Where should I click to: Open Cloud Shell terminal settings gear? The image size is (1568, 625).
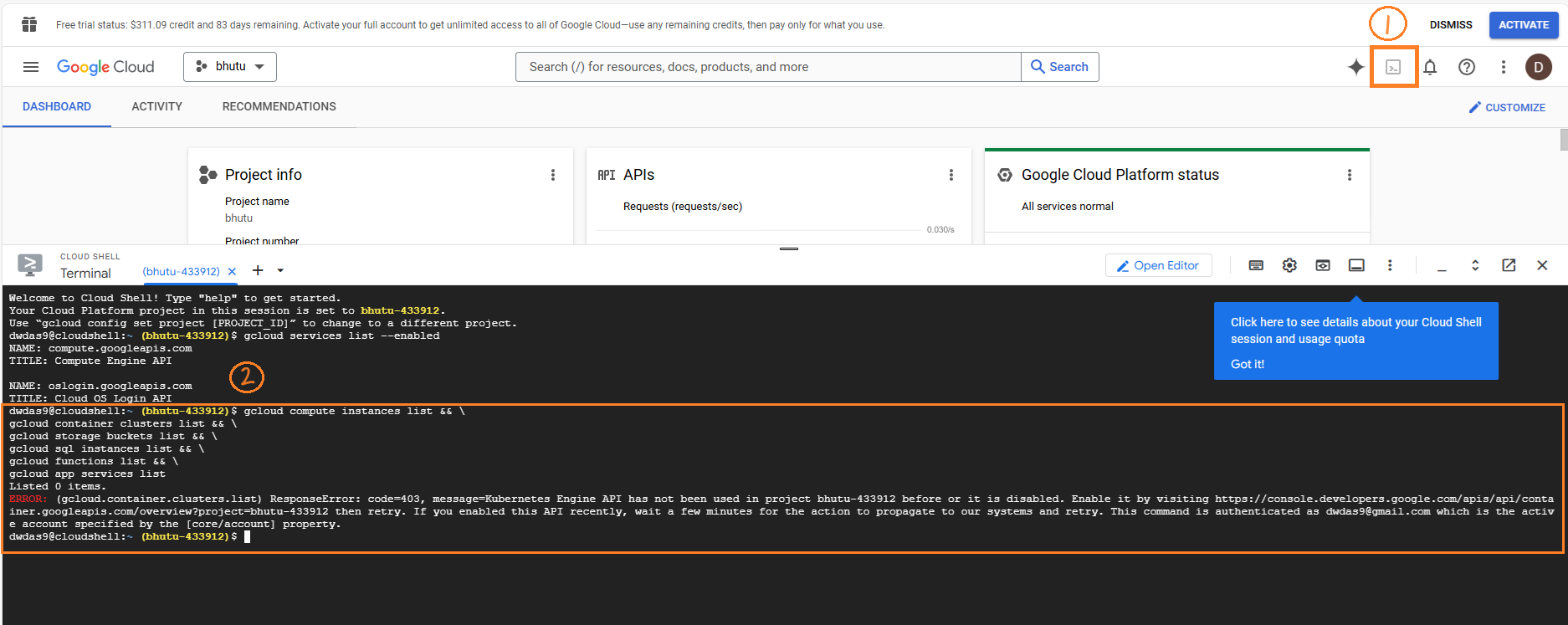(x=1289, y=265)
